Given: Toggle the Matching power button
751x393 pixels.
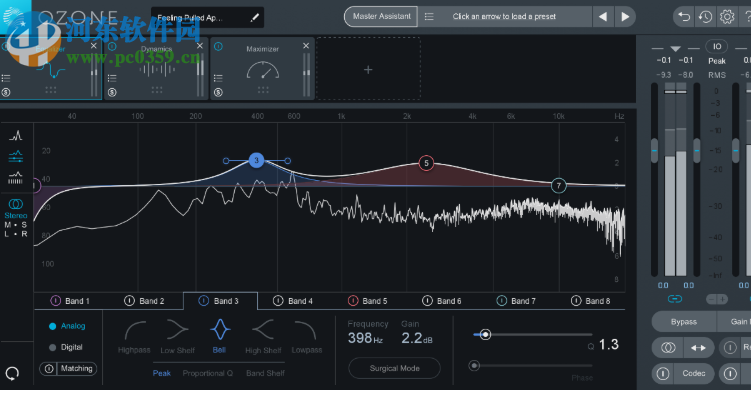Looking at the screenshot, I should tap(48, 369).
